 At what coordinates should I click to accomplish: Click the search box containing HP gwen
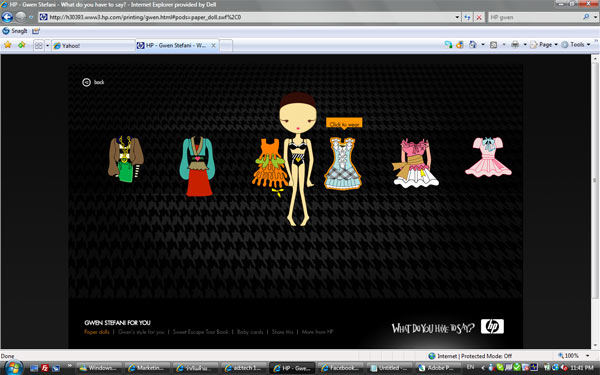535,17
